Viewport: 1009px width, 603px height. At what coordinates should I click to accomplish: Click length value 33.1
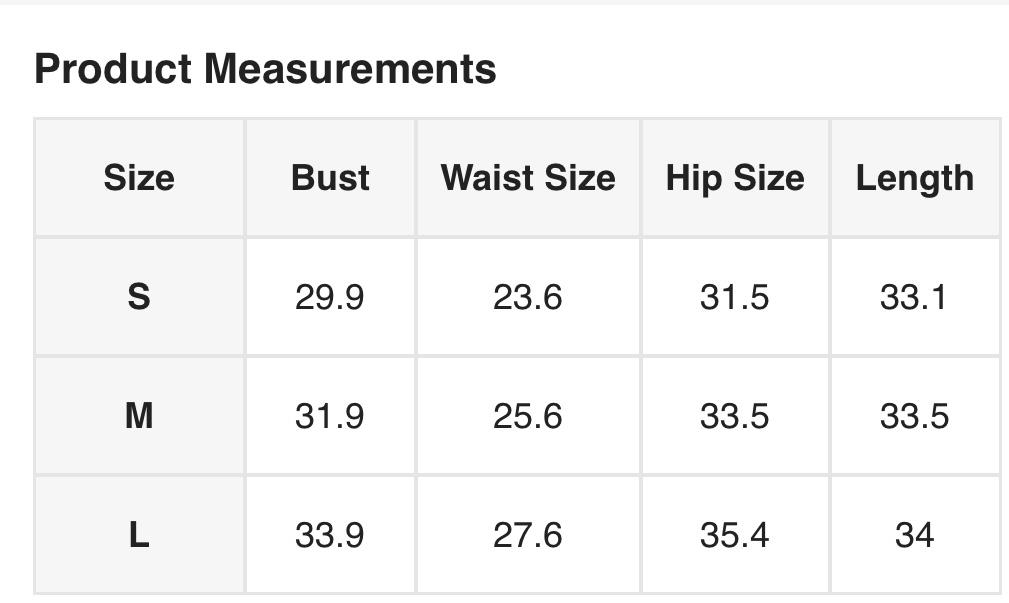(914, 297)
